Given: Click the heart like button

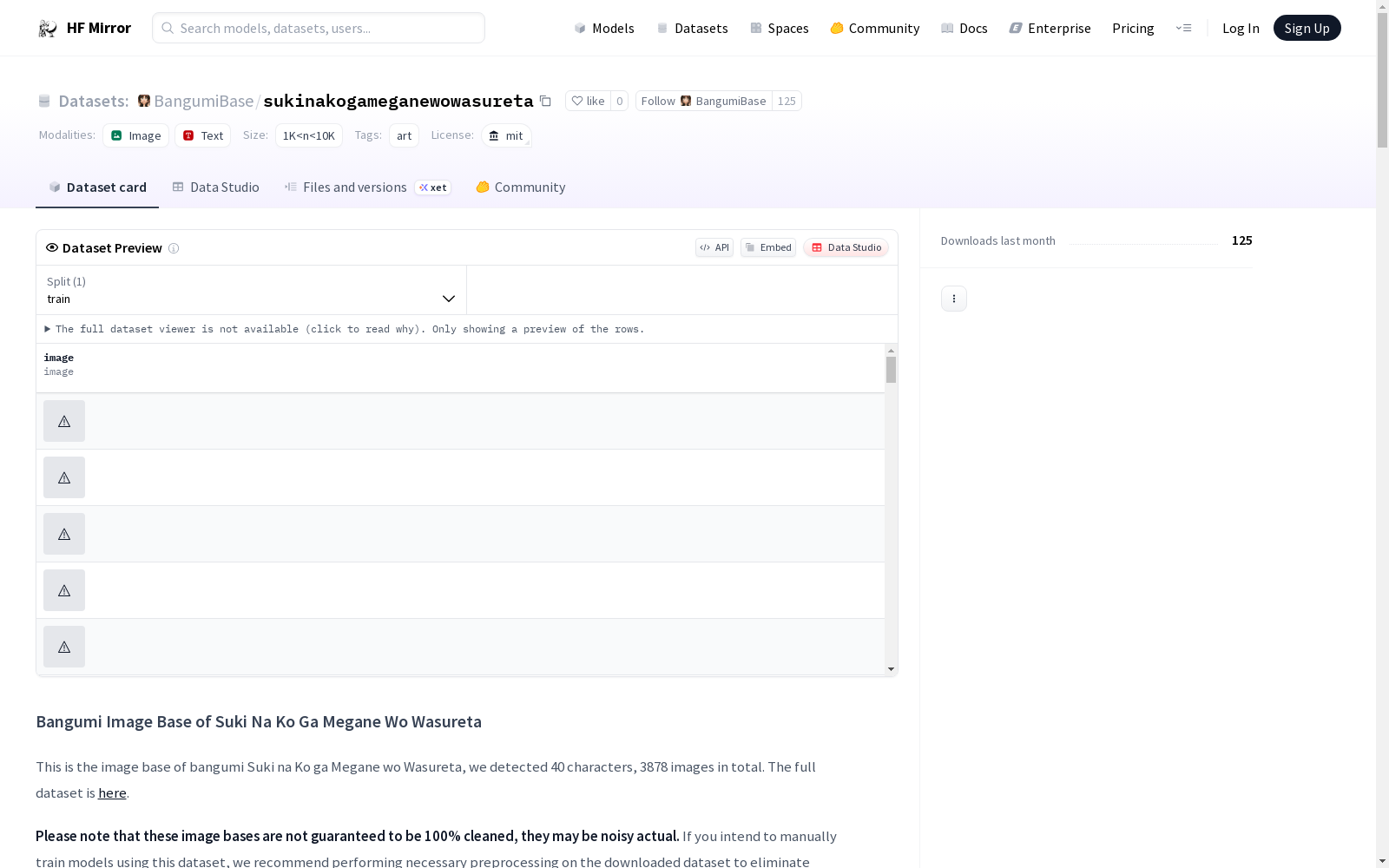Looking at the screenshot, I should tap(588, 101).
